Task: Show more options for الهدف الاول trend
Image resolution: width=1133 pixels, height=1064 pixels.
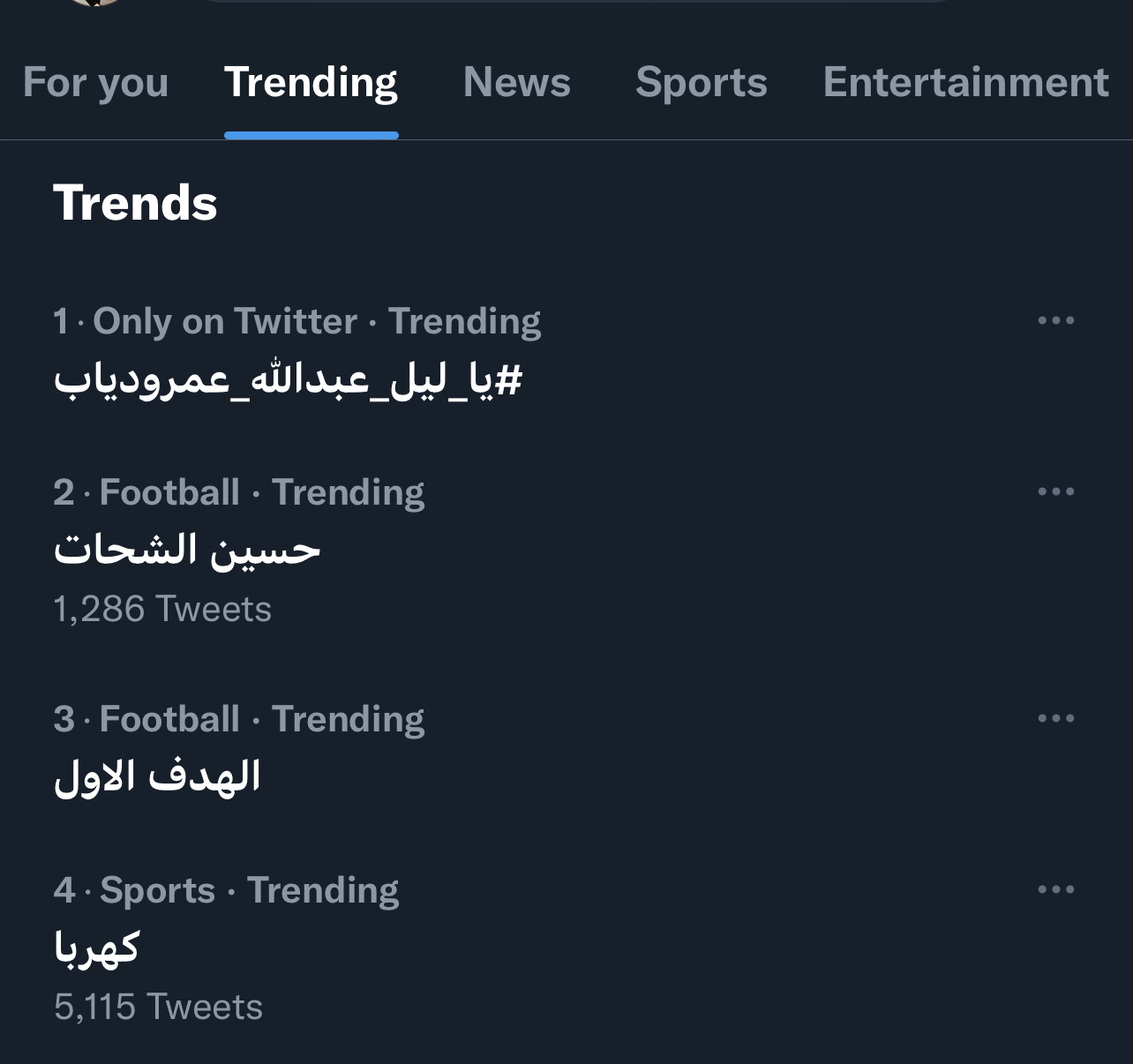Action: coord(1055,718)
